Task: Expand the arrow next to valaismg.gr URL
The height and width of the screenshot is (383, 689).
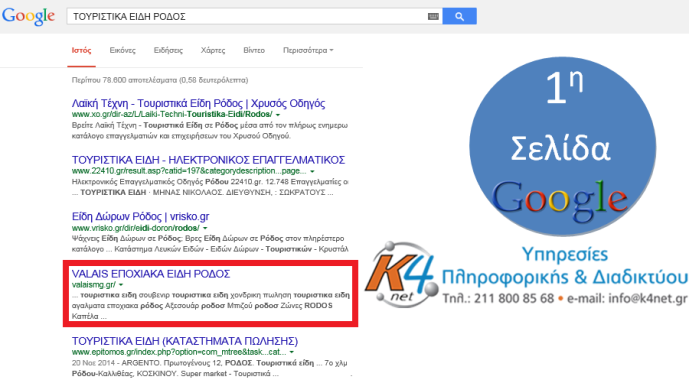Action: tap(121, 285)
